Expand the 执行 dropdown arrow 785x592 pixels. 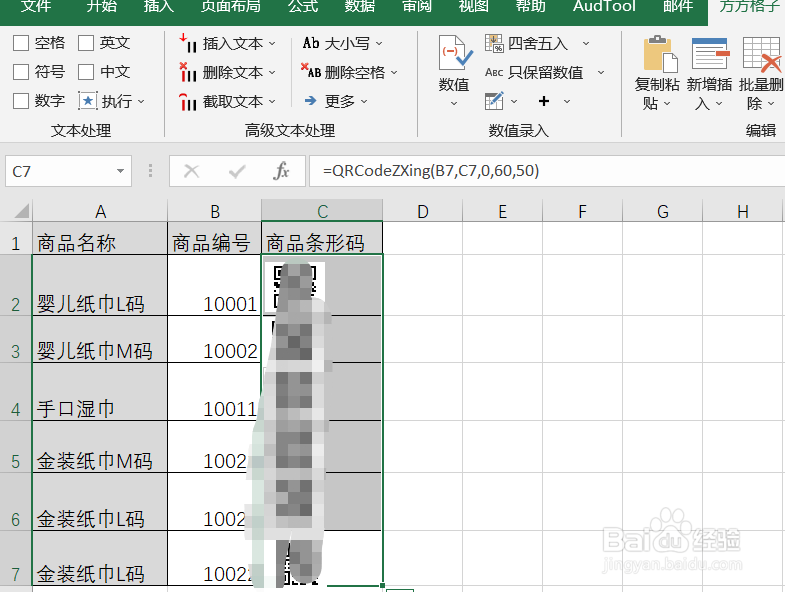[x=141, y=102]
